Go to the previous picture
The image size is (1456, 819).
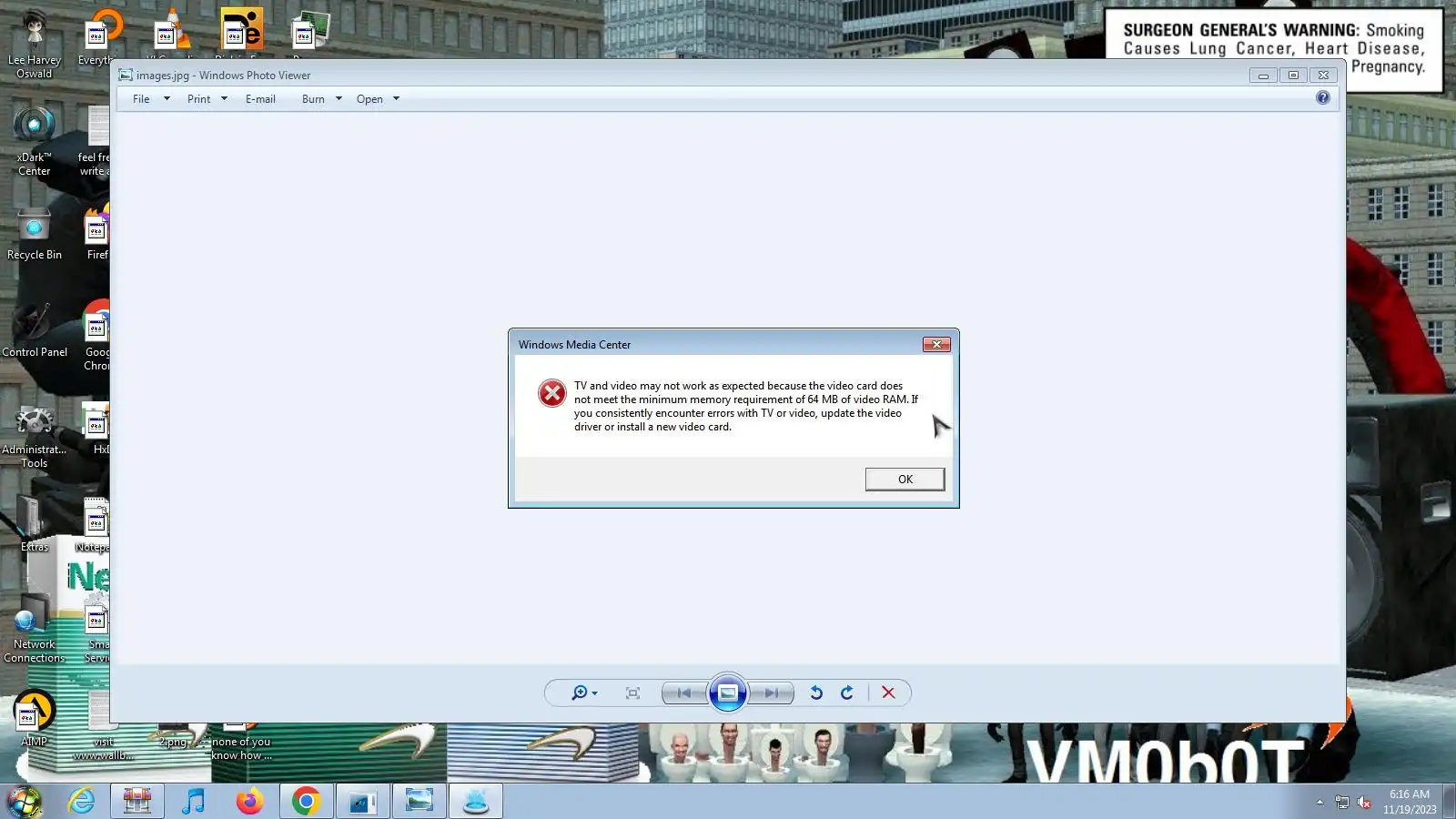click(x=684, y=693)
